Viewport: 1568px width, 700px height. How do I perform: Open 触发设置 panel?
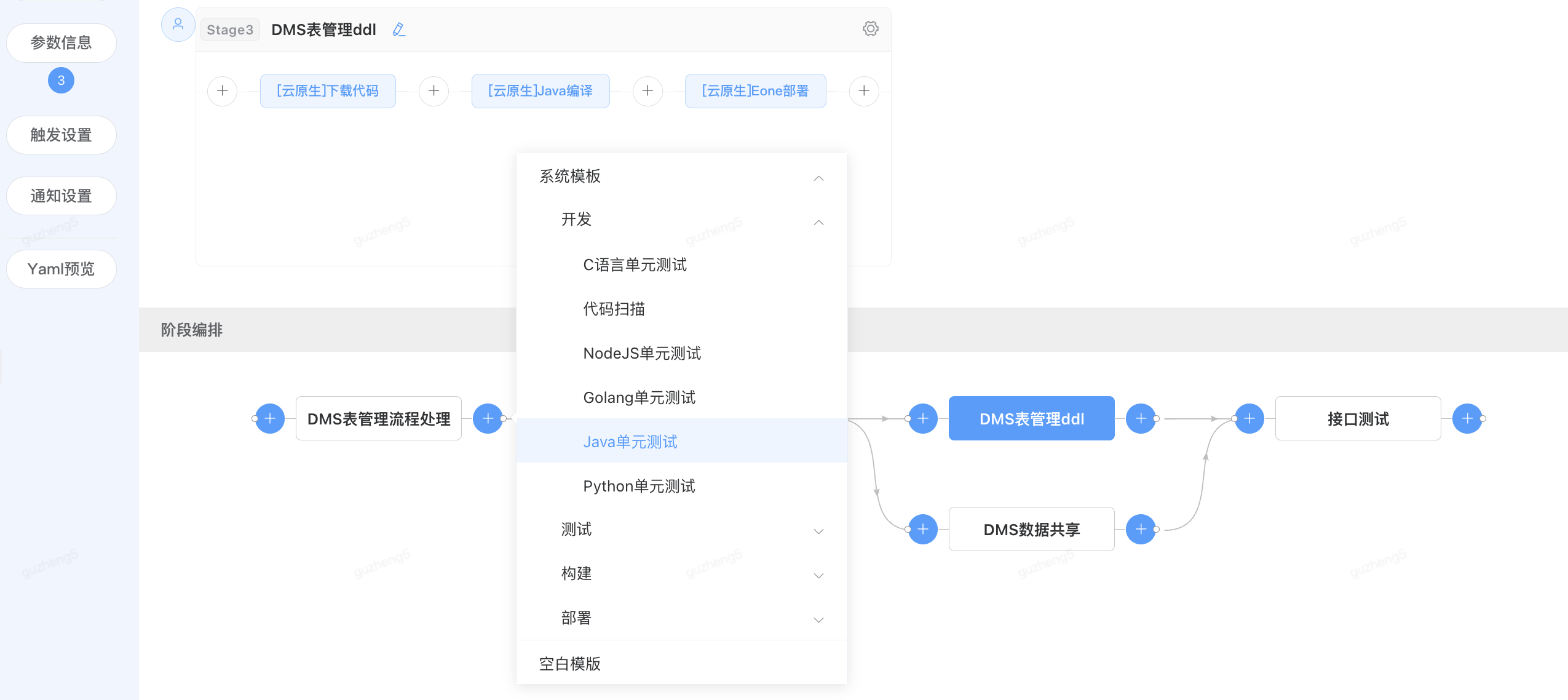point(61,135)
